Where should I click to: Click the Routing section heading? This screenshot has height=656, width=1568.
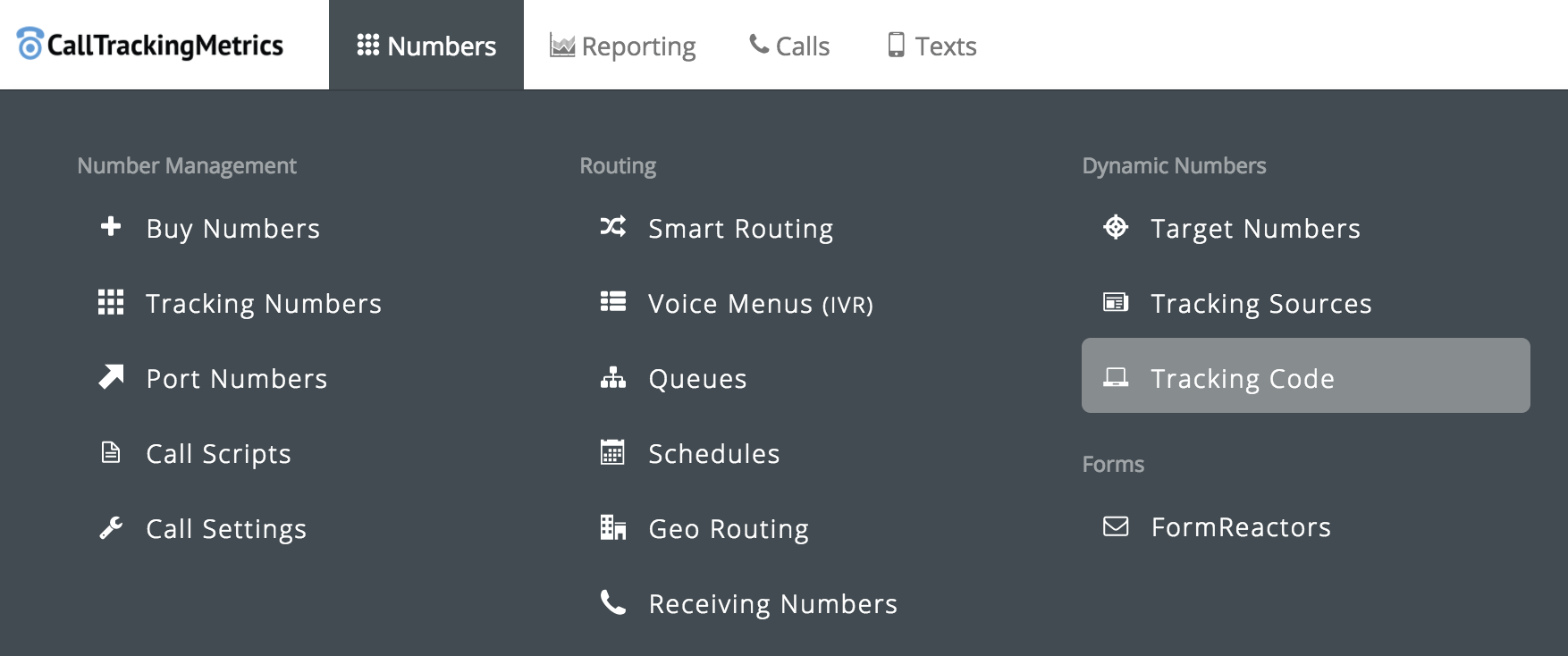point(618,166)
